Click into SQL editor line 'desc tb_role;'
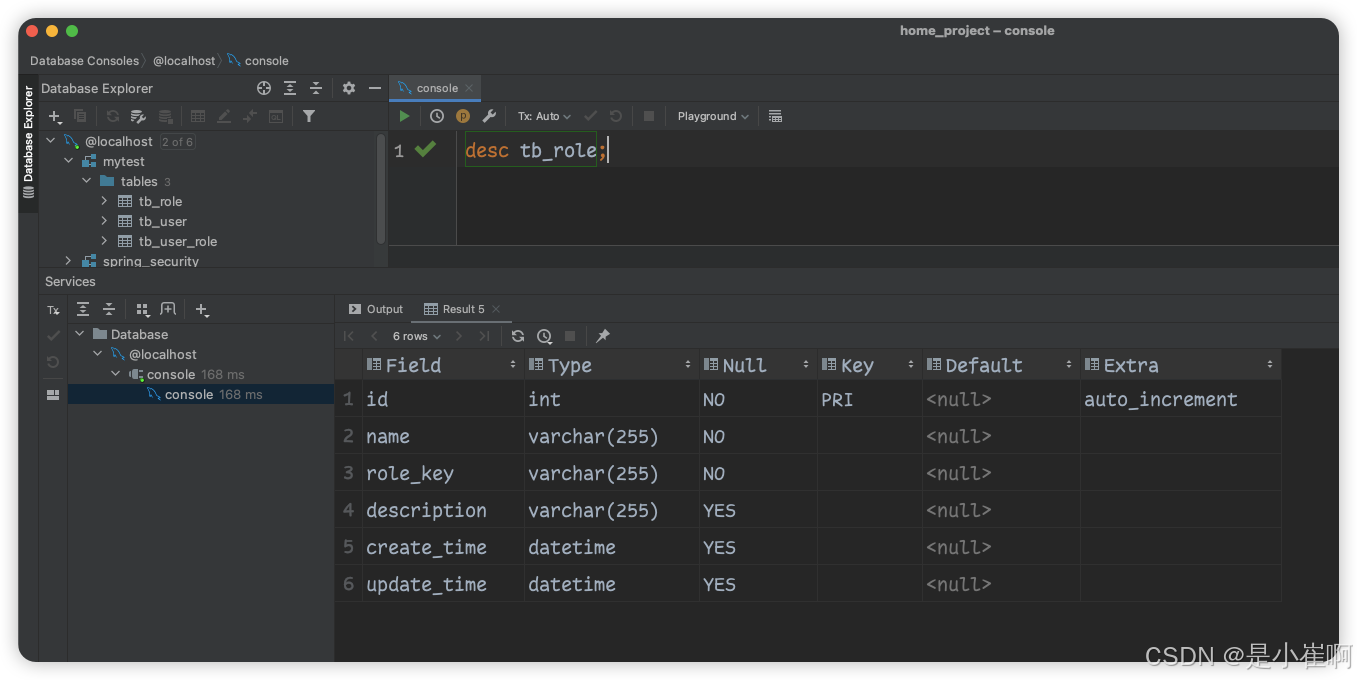Image resolution: width=1357 pixels, height=680 pixels. (536, 151)
